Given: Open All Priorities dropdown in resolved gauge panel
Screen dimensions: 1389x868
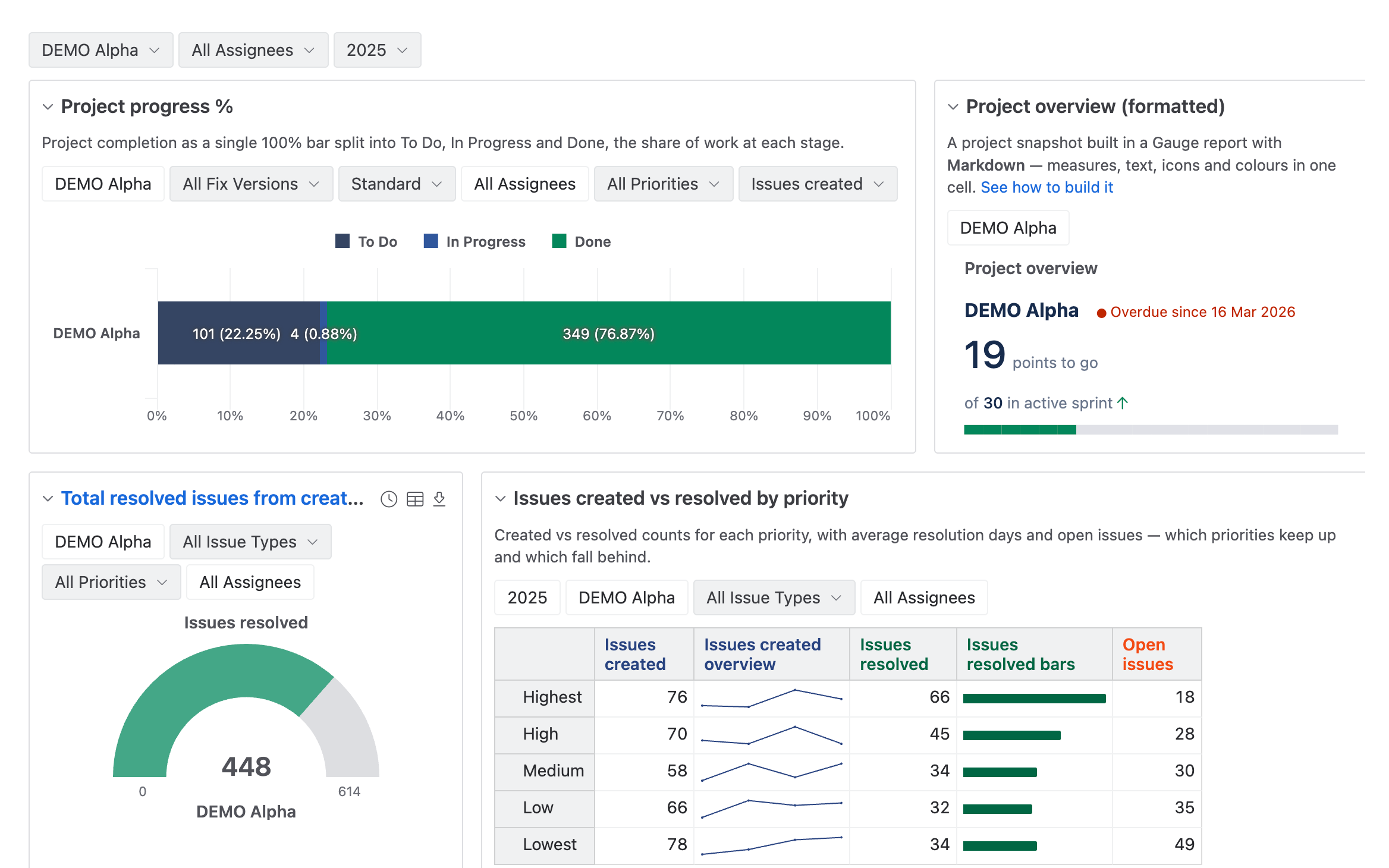Looking at the screenshot, I should (x=112, y=582).
